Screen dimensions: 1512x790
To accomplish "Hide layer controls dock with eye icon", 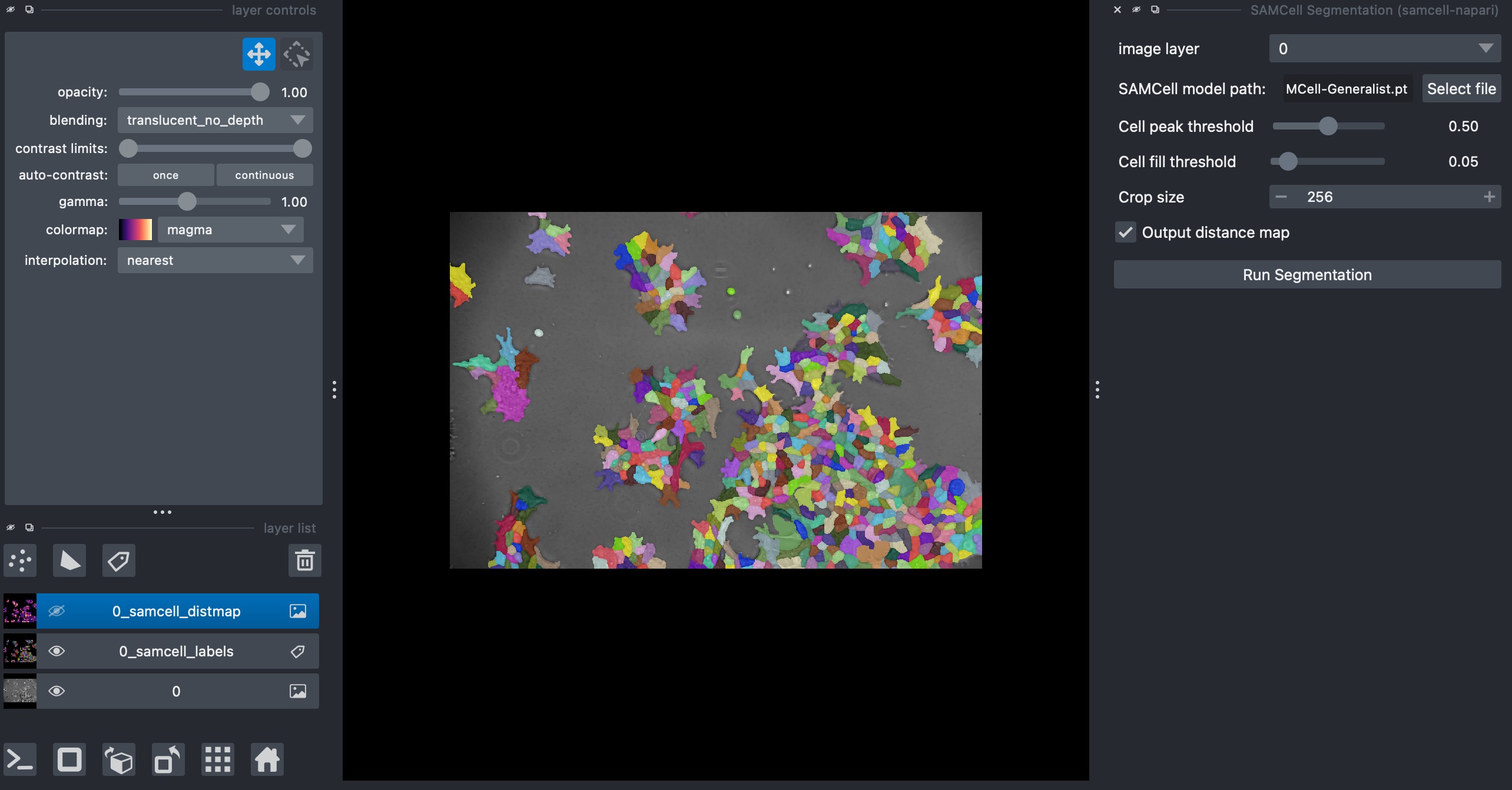I will 11,9.
